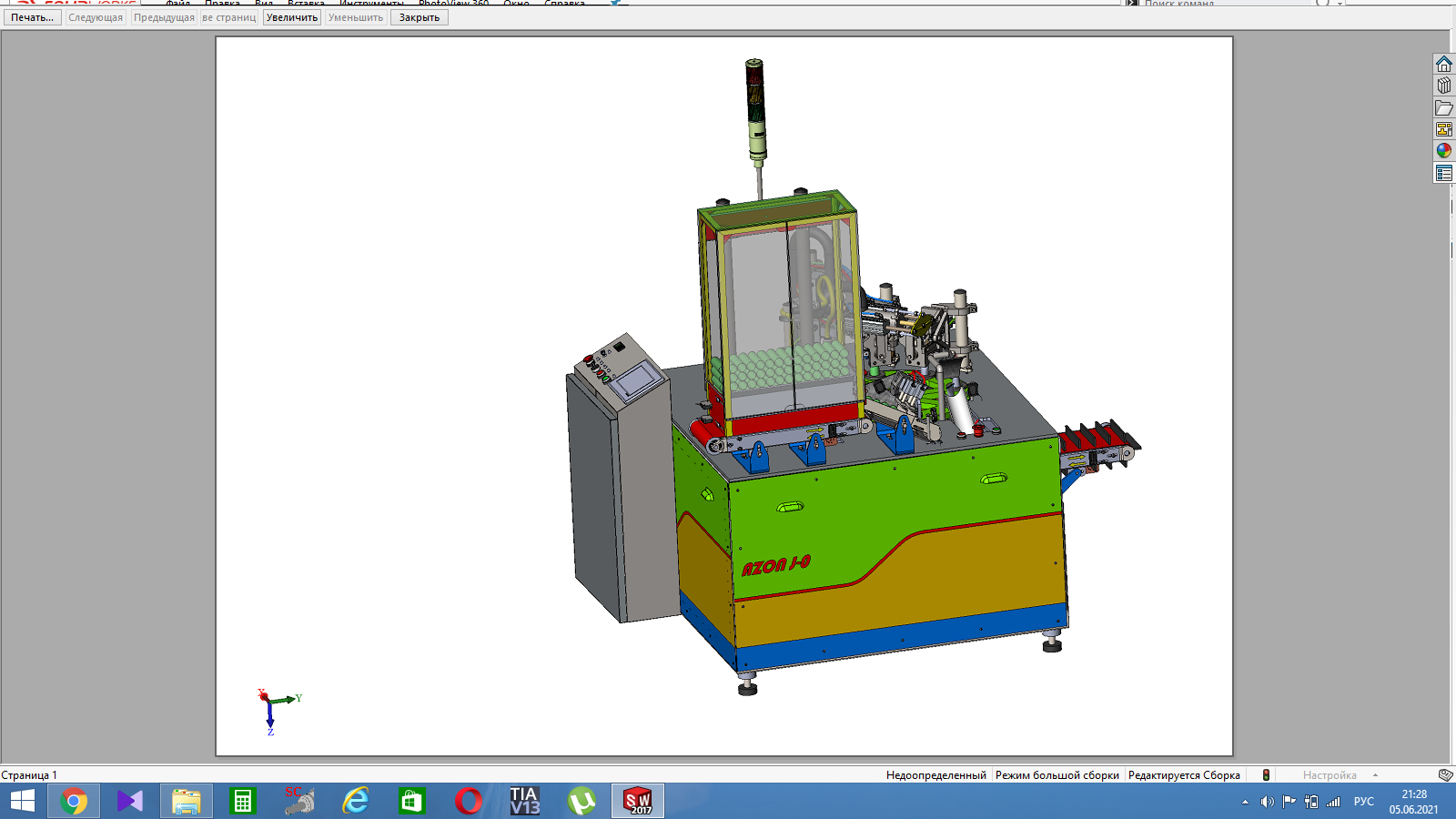Click the traffic light rebuild status icon
Image resolution: width=1456 pixels, height=819 pixels.
(x=1266, y=775)
